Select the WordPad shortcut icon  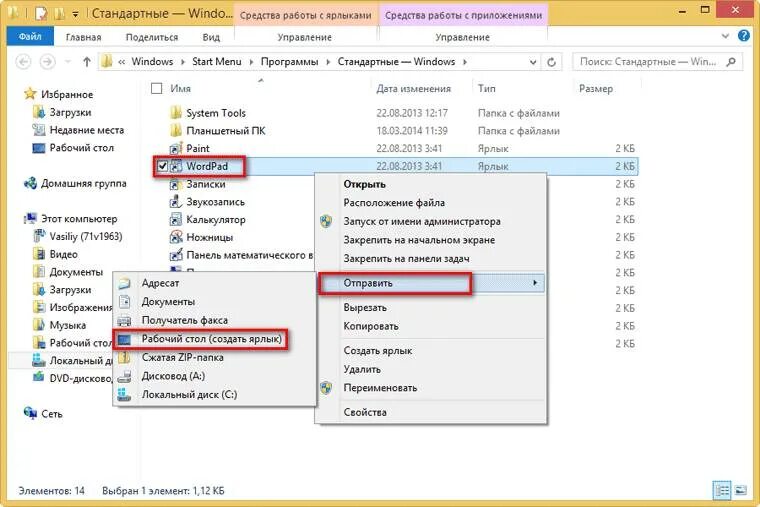176,166
